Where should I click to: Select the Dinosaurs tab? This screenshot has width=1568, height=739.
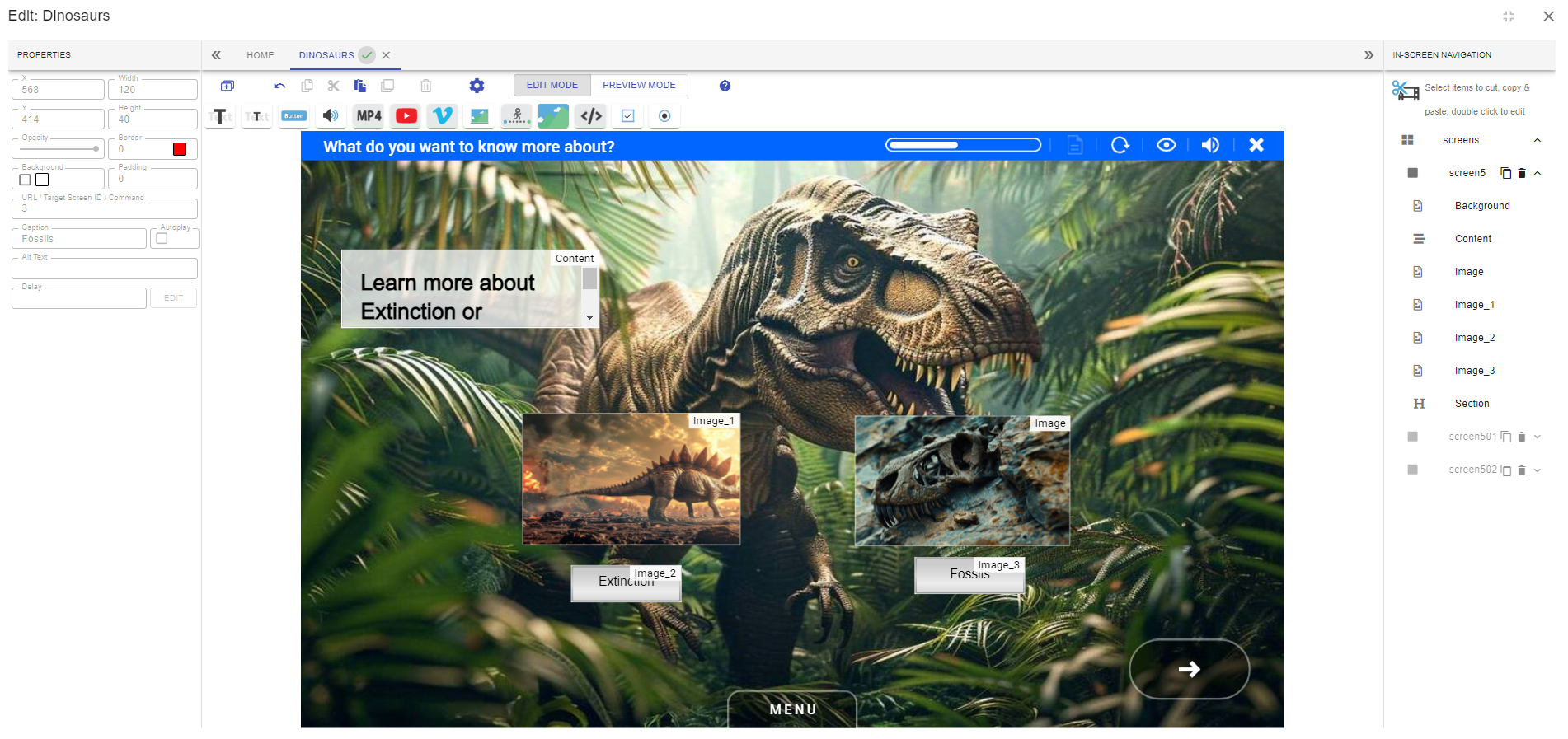point(326,55)
